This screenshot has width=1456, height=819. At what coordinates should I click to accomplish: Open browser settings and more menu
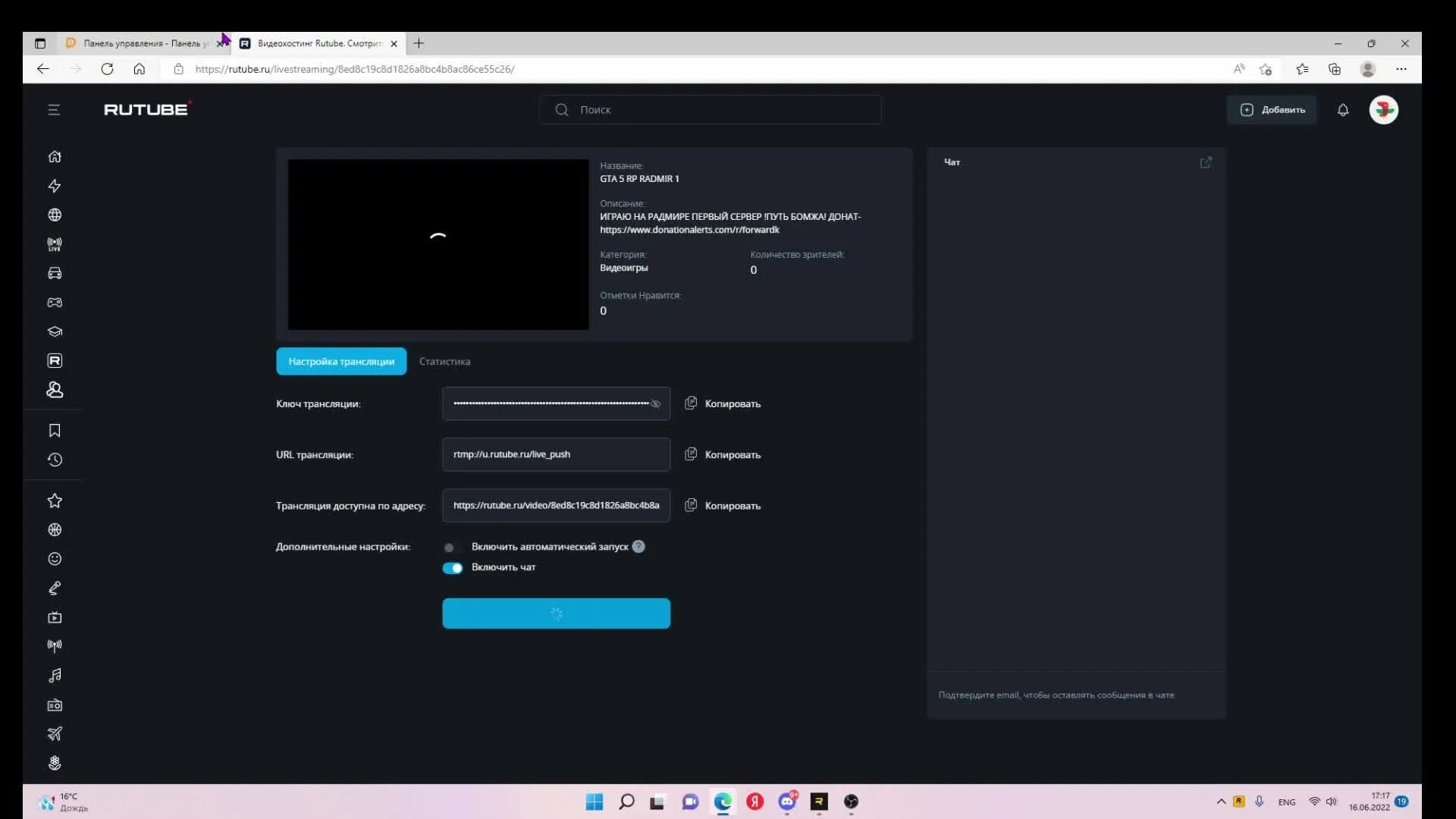click(x=1401, y=69)
